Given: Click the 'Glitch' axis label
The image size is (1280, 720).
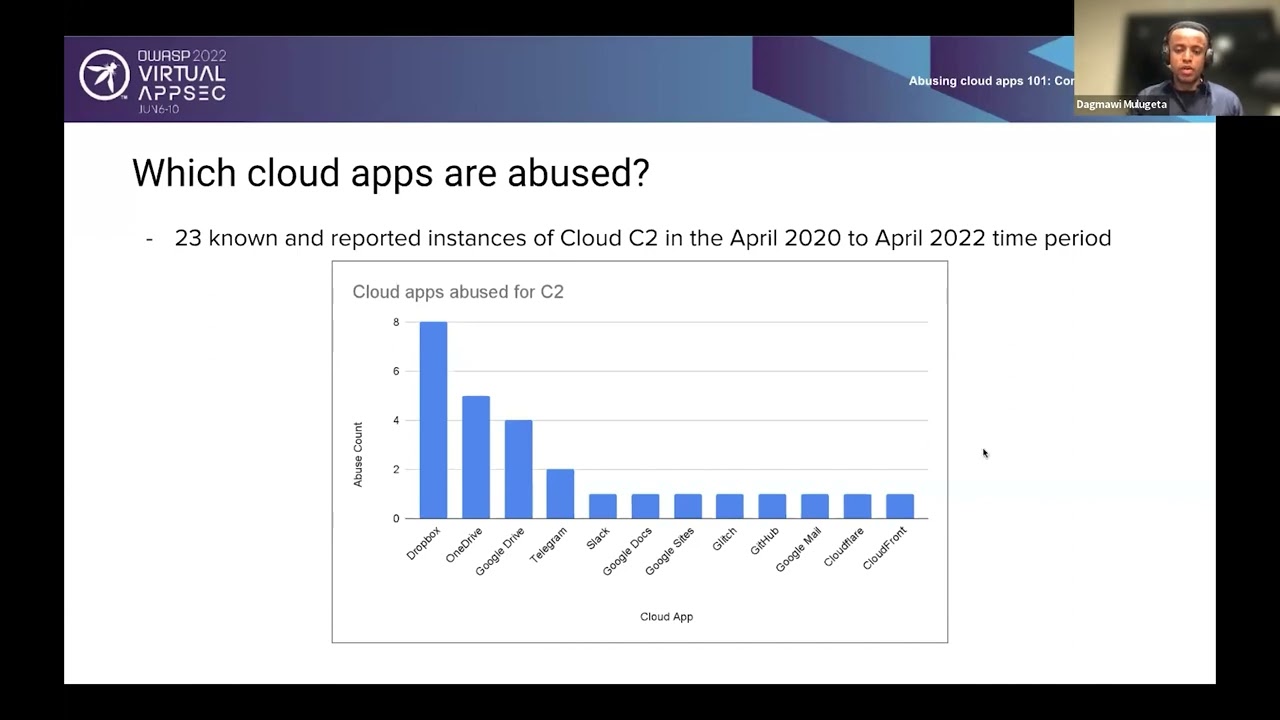Looking at the screenshot, I should pos(725,539).
